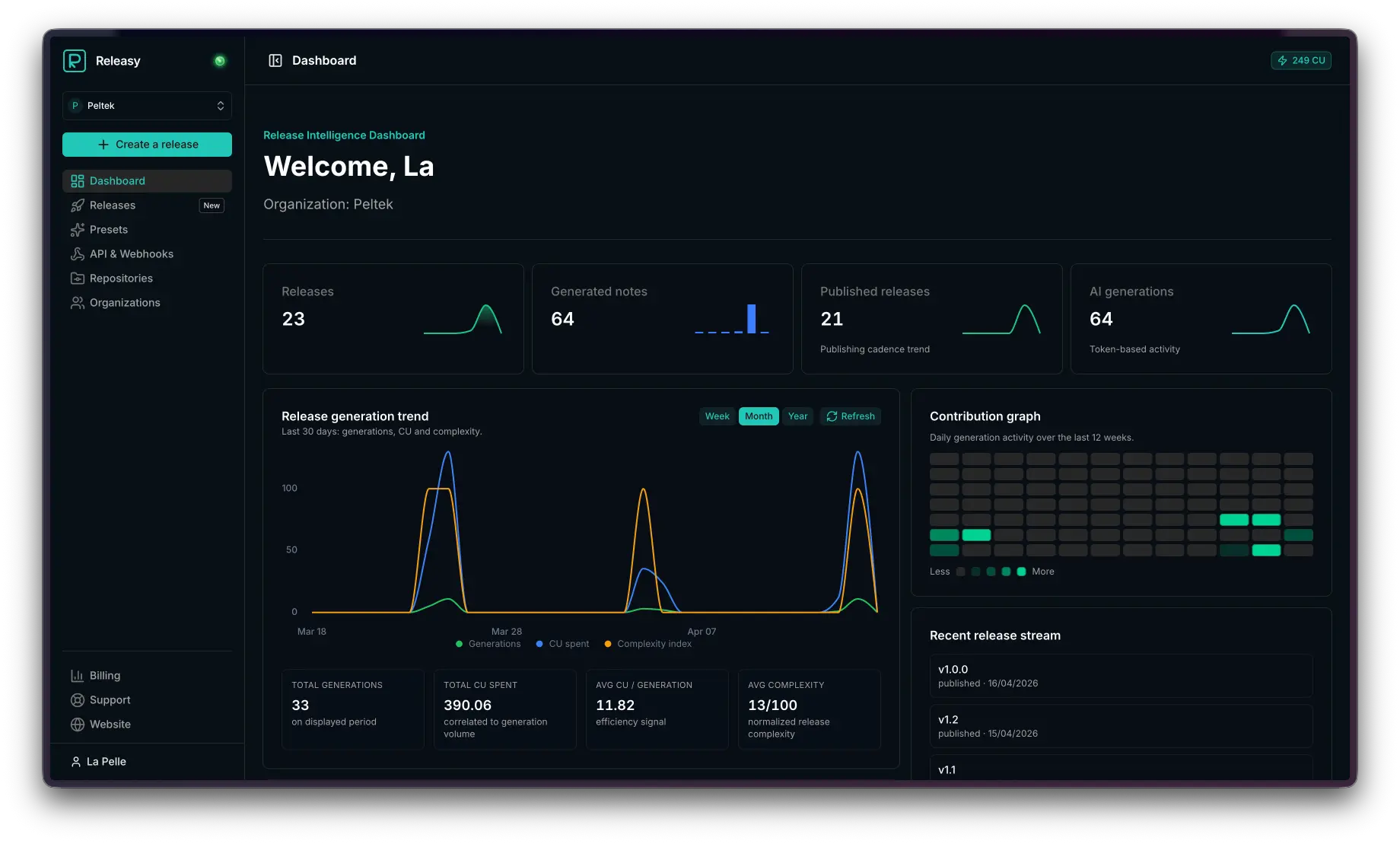Click the TOTAL CU SPENT value 390.06

468,705
